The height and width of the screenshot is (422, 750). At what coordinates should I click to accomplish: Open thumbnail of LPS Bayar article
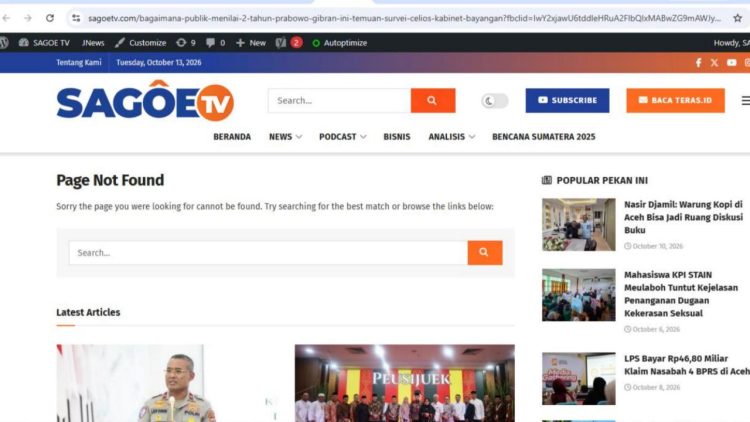point(579,378)
